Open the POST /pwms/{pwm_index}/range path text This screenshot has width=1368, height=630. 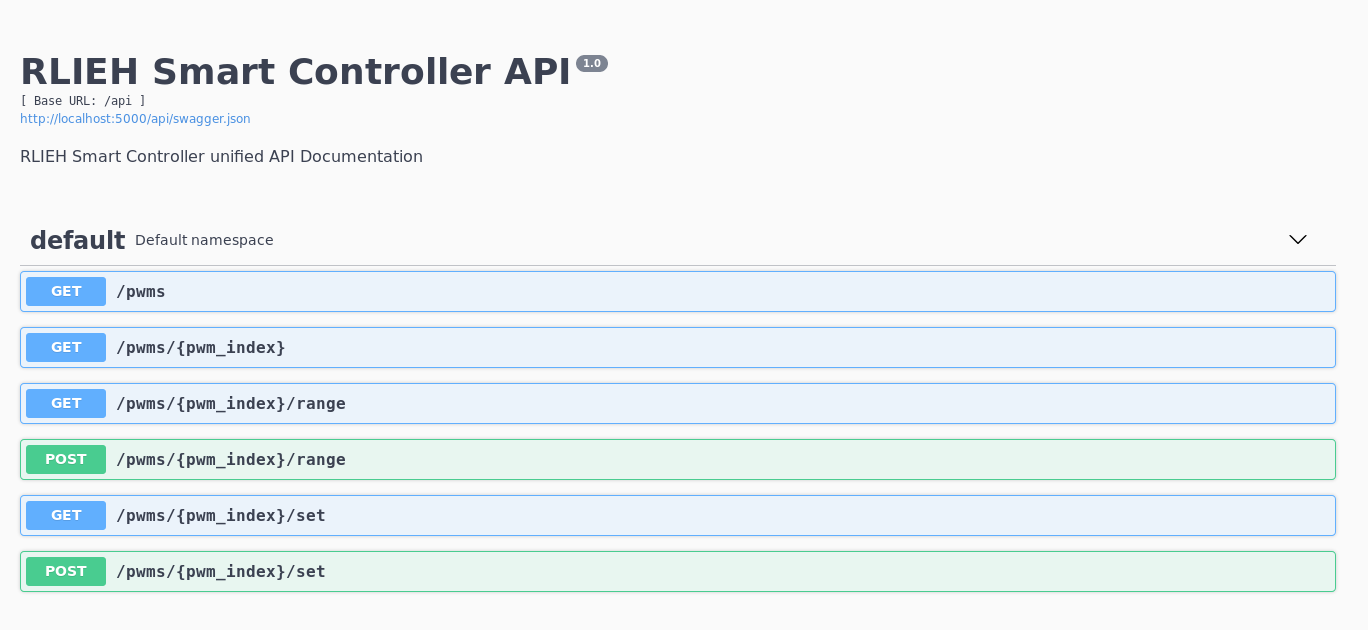(231, 460)
